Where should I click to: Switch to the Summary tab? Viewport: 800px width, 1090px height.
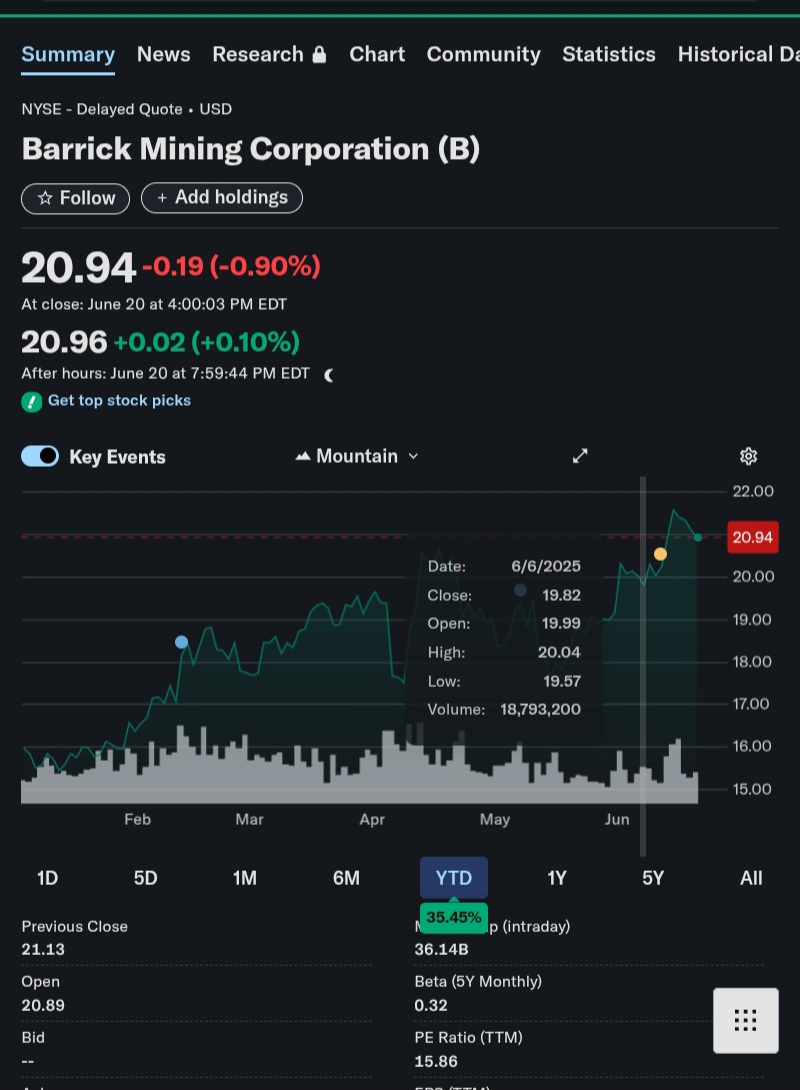[x=68, y=54]
